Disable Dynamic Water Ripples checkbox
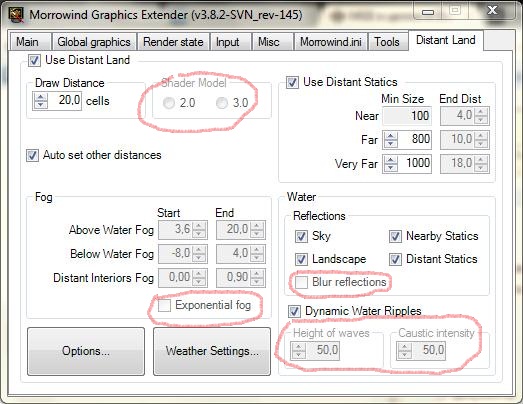 (x=294, y=312)
